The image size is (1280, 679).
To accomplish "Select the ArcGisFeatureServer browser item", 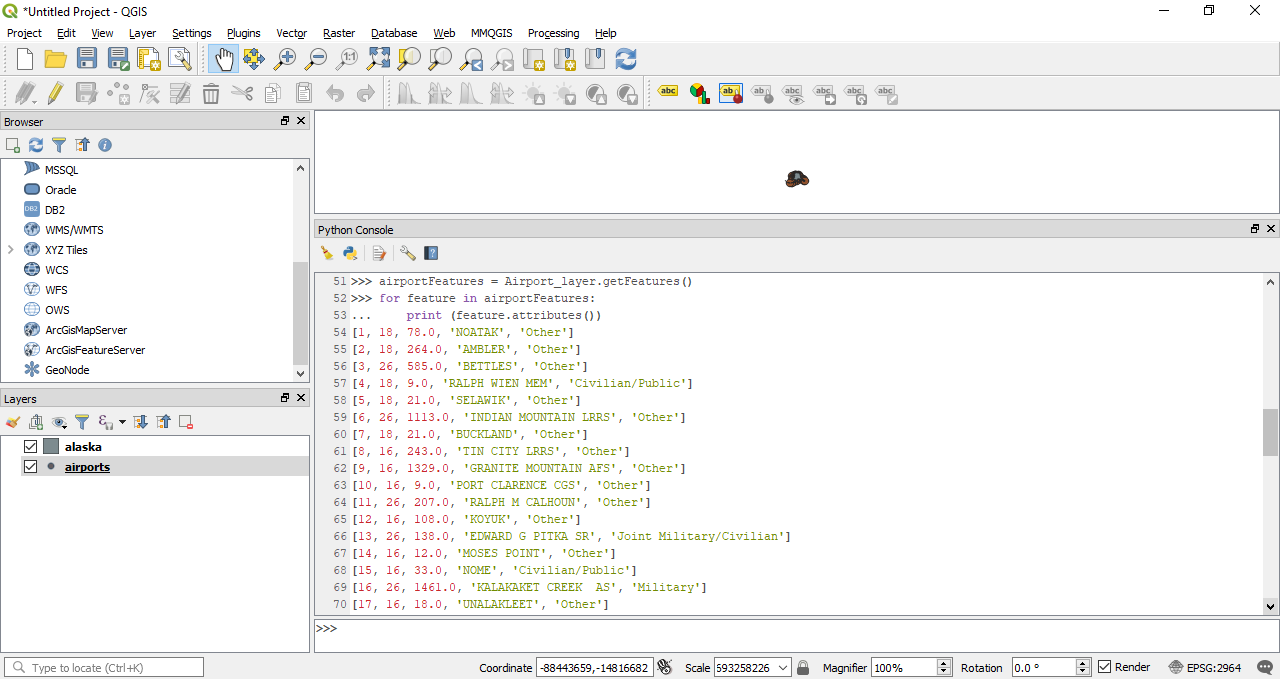I will 95,350.
